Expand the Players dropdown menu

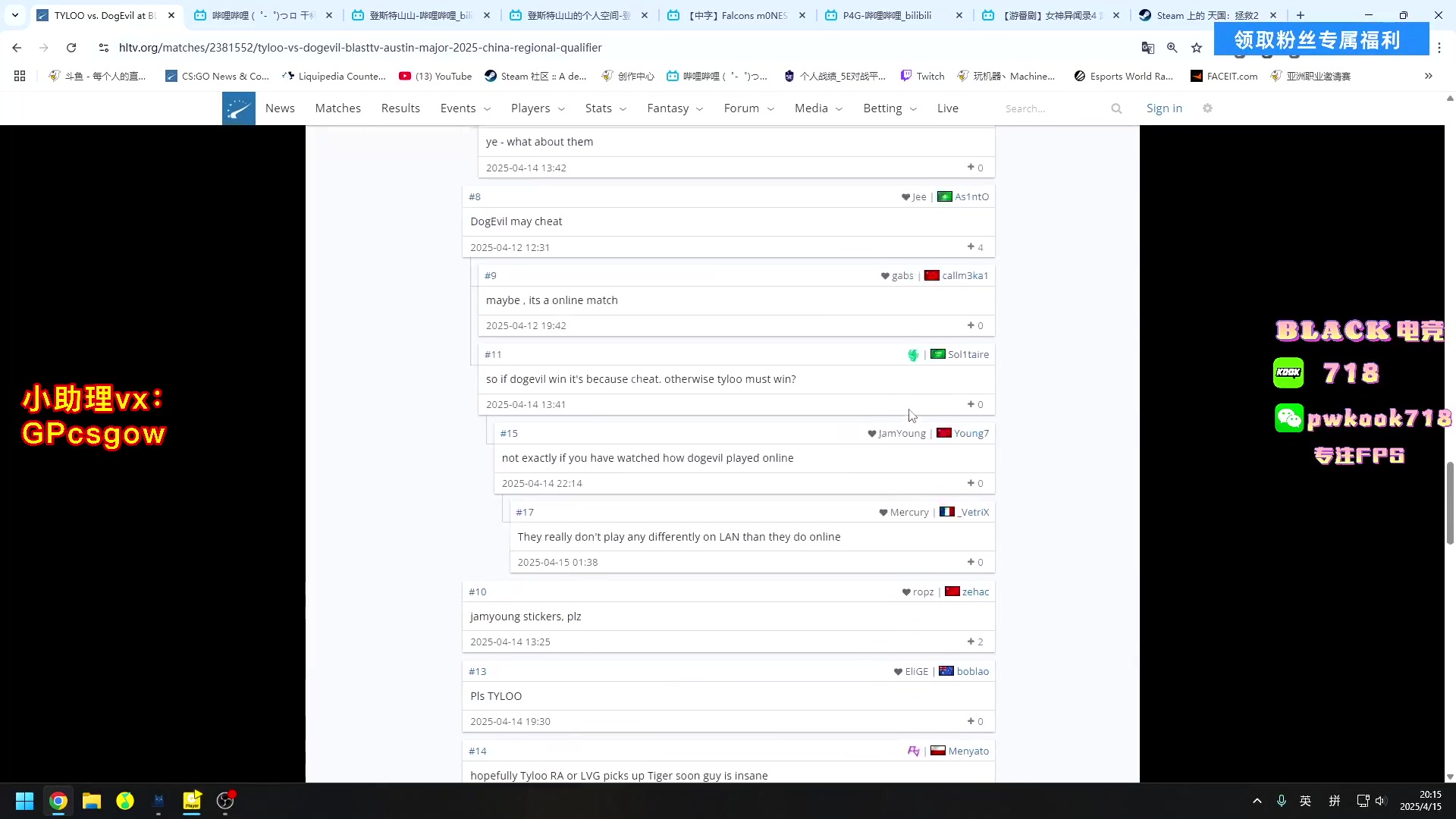tap(538, 108)
